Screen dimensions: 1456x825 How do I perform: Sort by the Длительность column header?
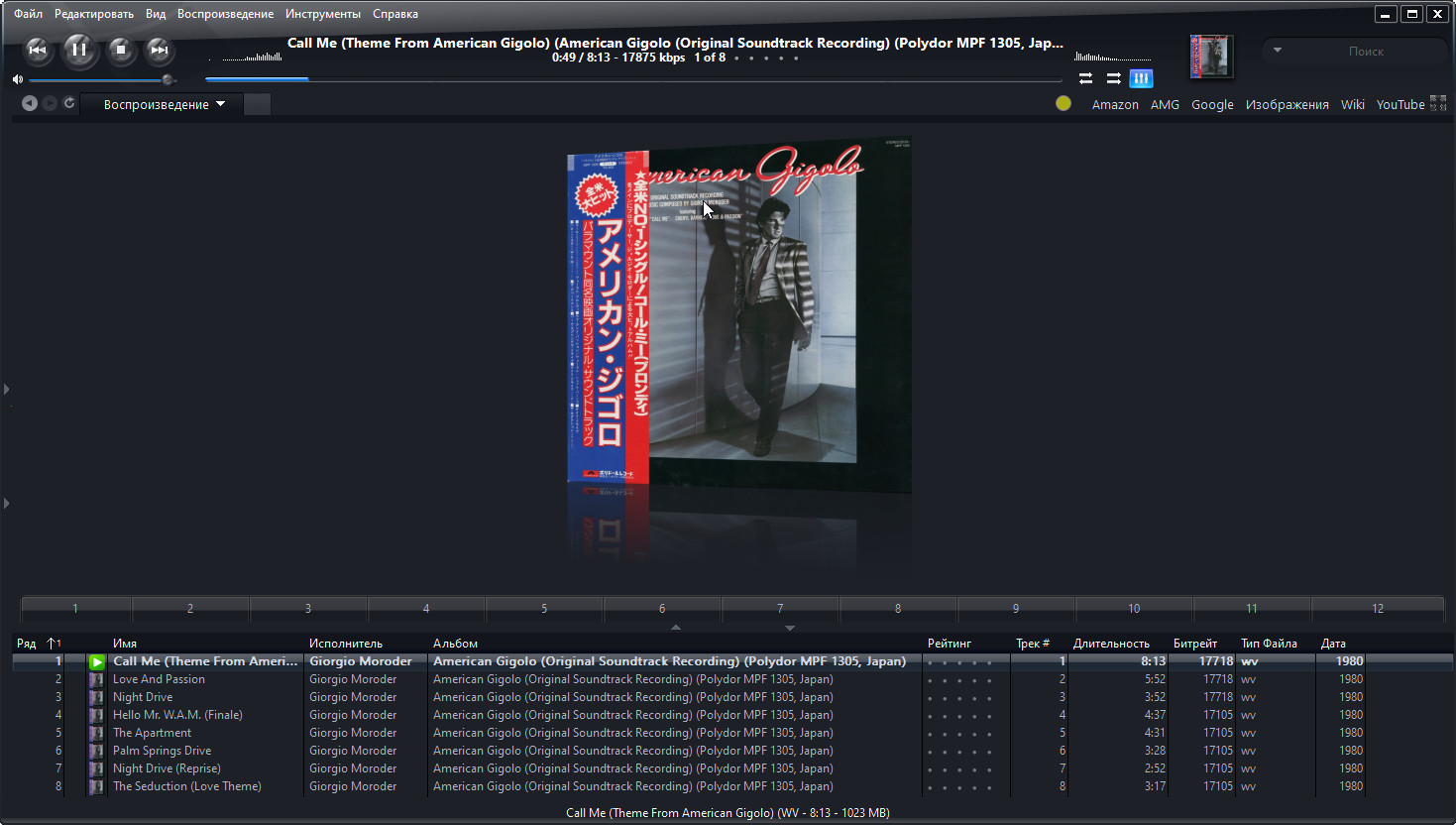[x=1111, y=644]
